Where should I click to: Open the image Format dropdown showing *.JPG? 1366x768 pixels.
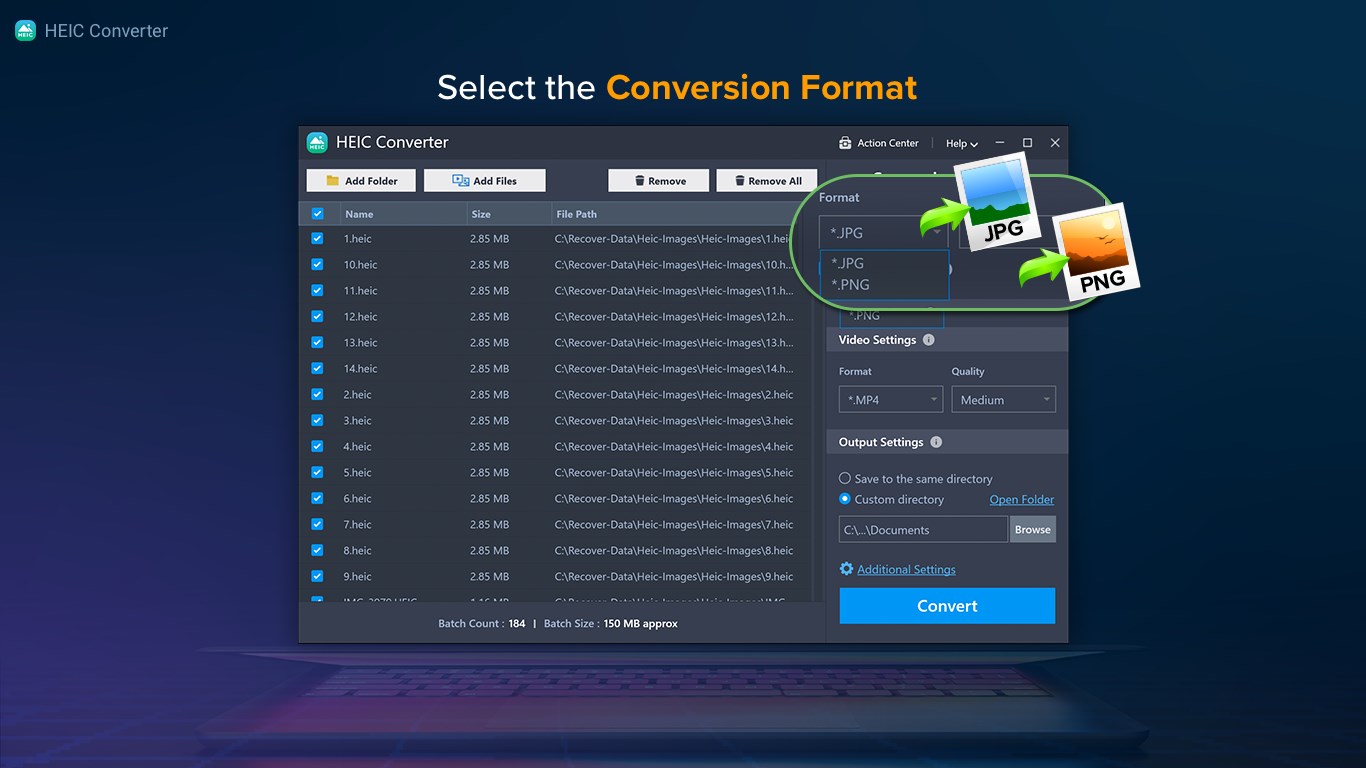point(884,233)
